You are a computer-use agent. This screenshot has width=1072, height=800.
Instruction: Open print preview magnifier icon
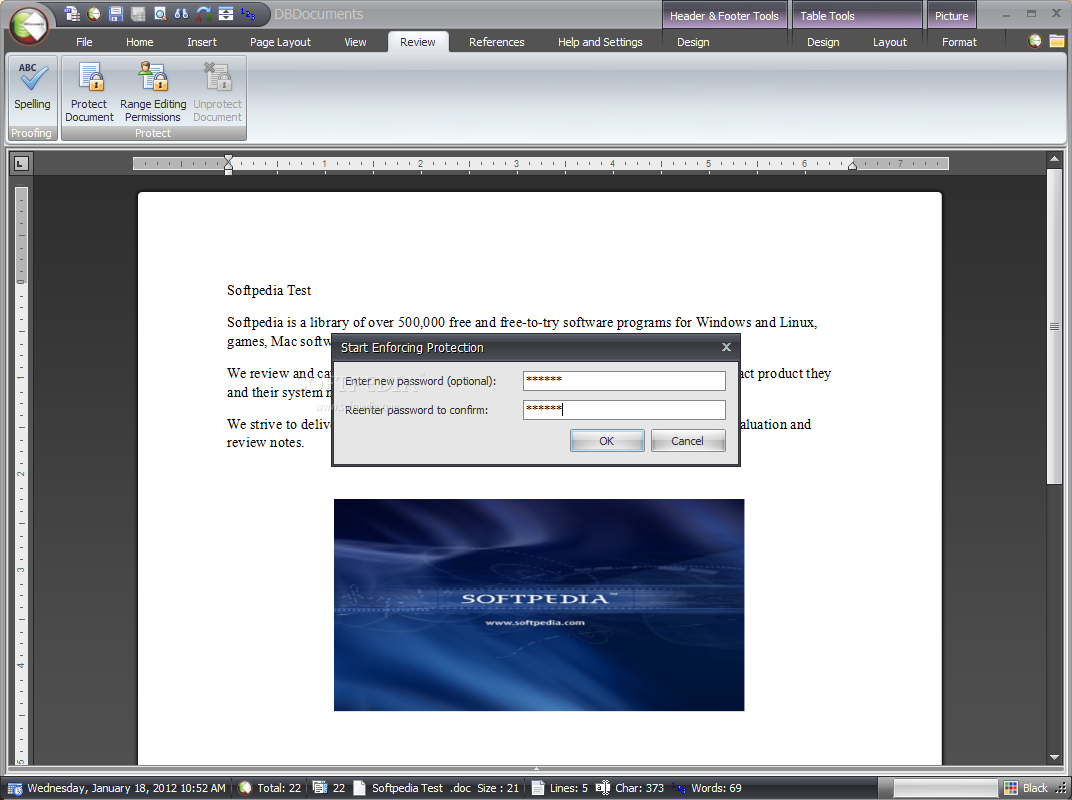pyautogui.click(x=160, y=14)
